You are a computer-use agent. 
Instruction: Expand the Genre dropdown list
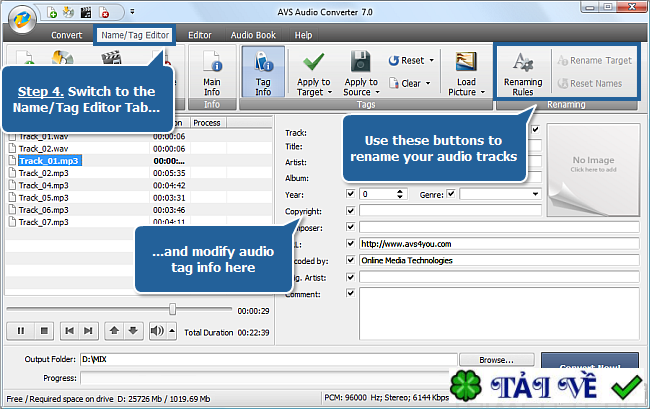click(534, 193)
